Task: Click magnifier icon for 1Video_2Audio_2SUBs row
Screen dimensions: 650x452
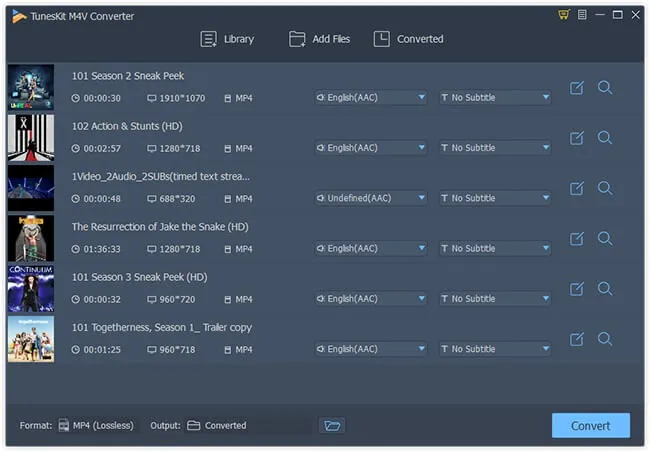Action: pyautogui.click(x=605, y=188)
